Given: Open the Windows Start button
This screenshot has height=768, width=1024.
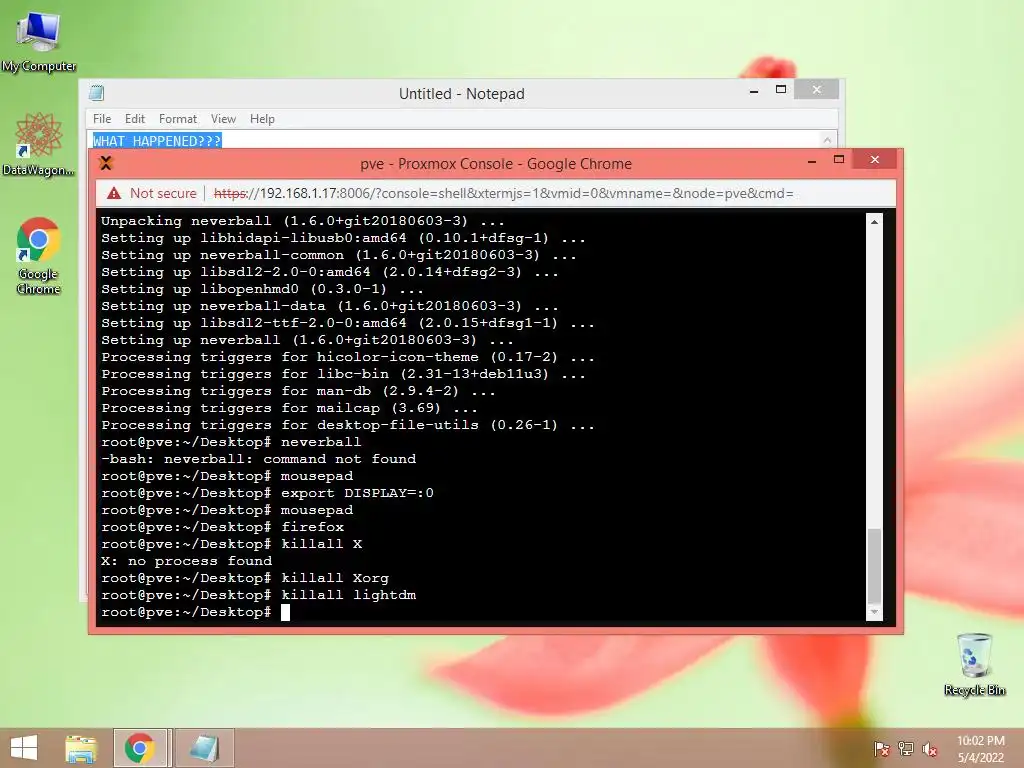Looking at the screenshot, I should [x=24, y=748].
